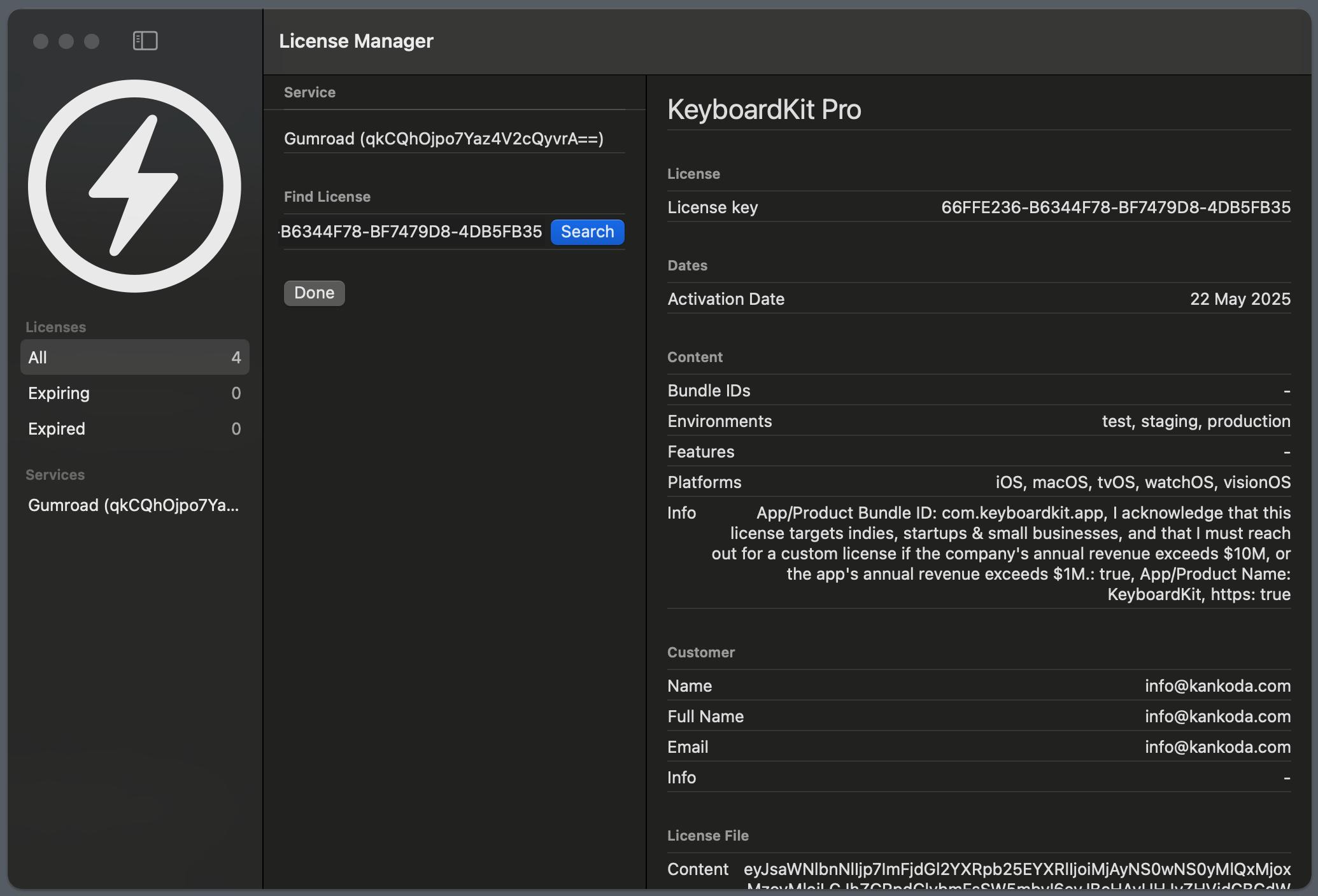Click the license key value 66FFE236-B6344F78
The width and height of the screenshot is (1318, 896).
(x=1116, y=207)
